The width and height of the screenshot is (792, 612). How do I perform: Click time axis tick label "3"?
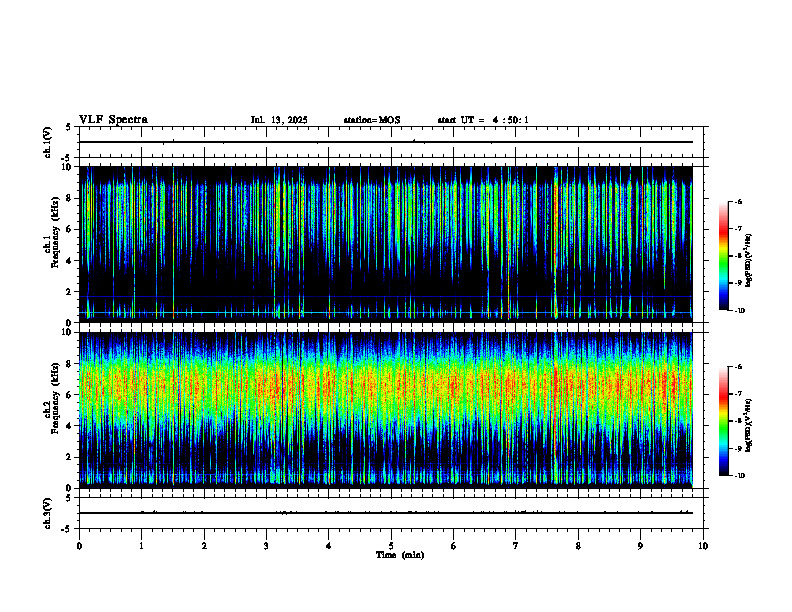266,546
